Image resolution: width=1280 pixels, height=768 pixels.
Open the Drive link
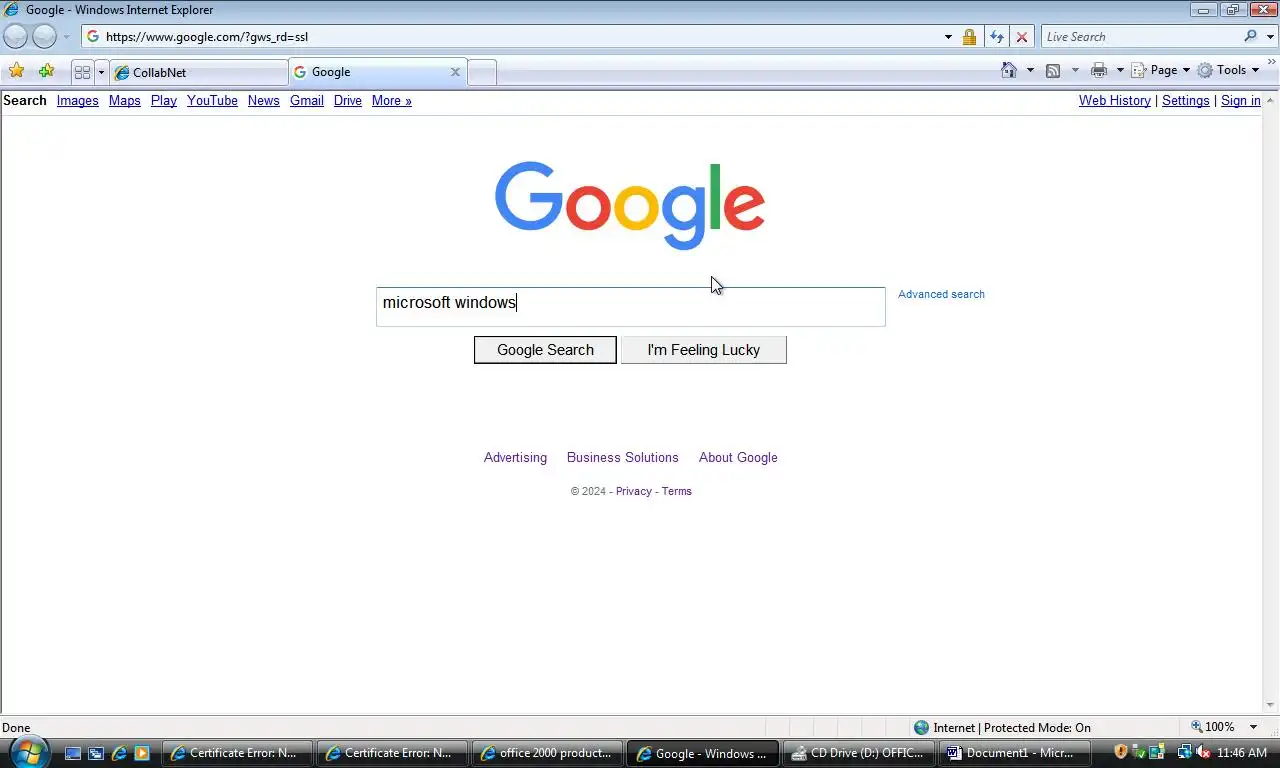pyautogui.click(x=348, y=100)
